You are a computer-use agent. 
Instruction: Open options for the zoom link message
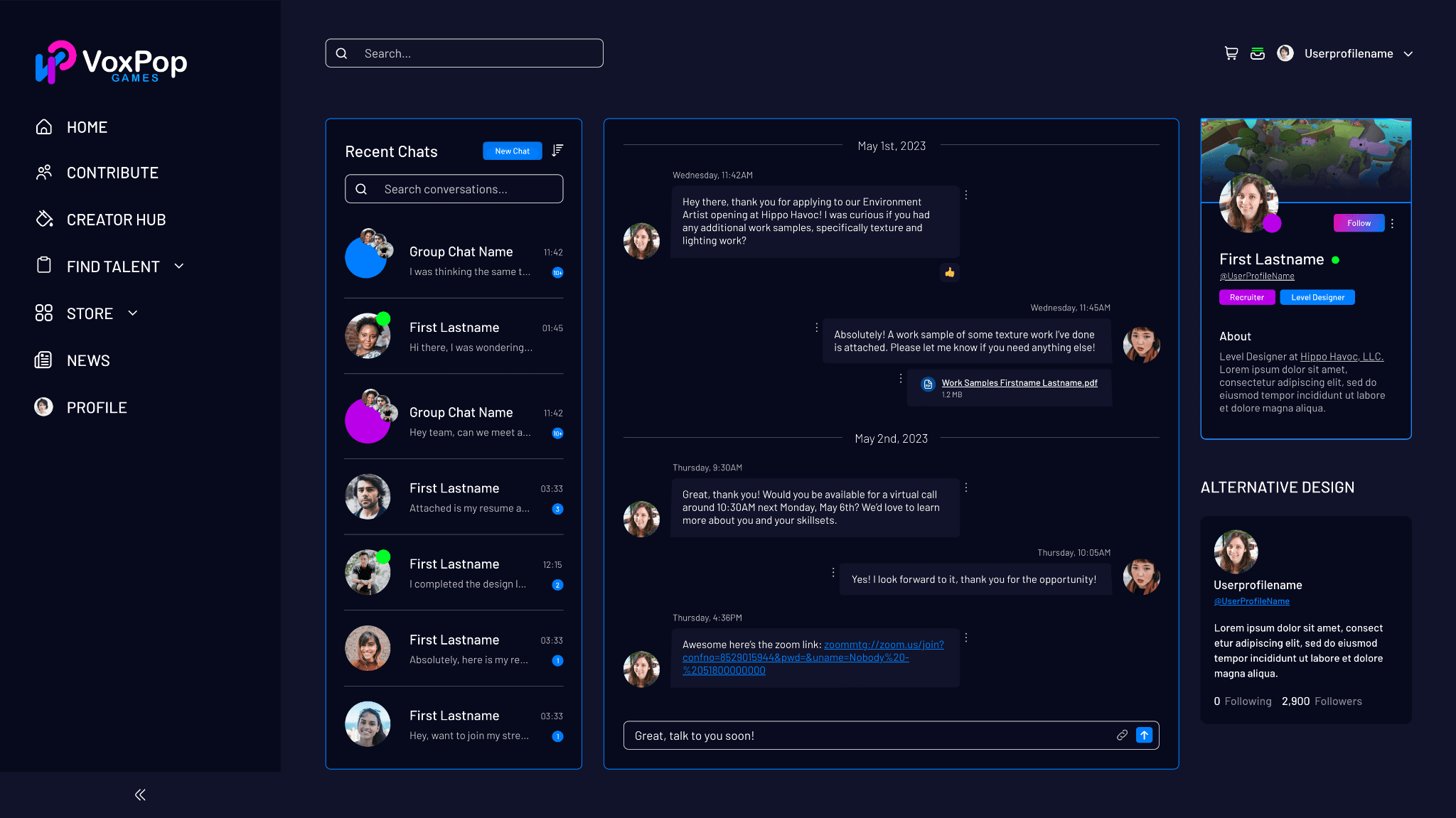(966, 637)
